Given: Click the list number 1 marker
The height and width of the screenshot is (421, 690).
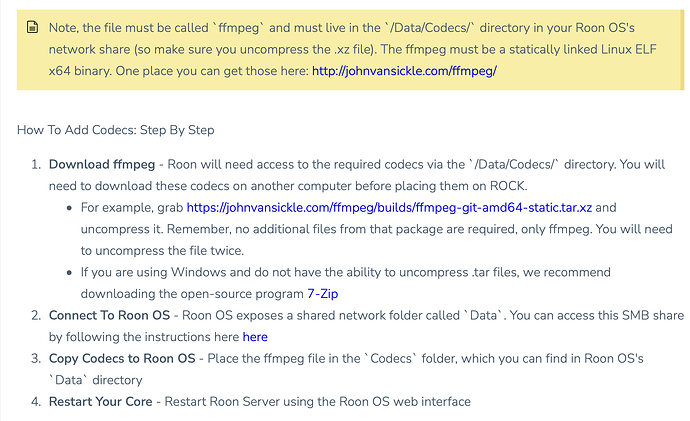Looking at the screenshot, I should tap(36, 165).
